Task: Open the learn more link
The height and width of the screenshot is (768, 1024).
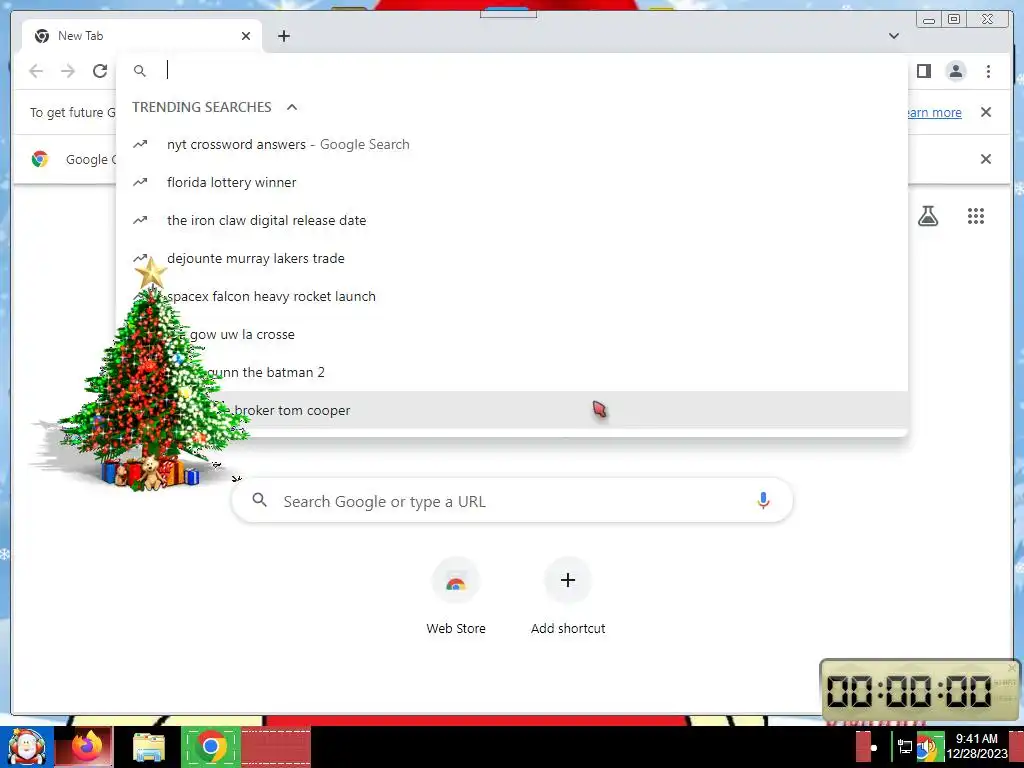Action: pos(935,112)
